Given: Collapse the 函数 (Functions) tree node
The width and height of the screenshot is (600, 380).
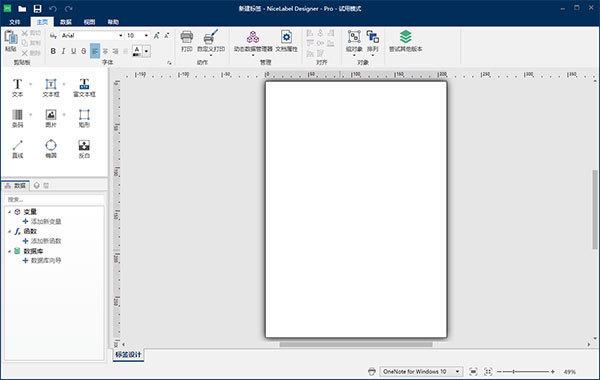Looking at the screenshot, I should tap(10, 231).
